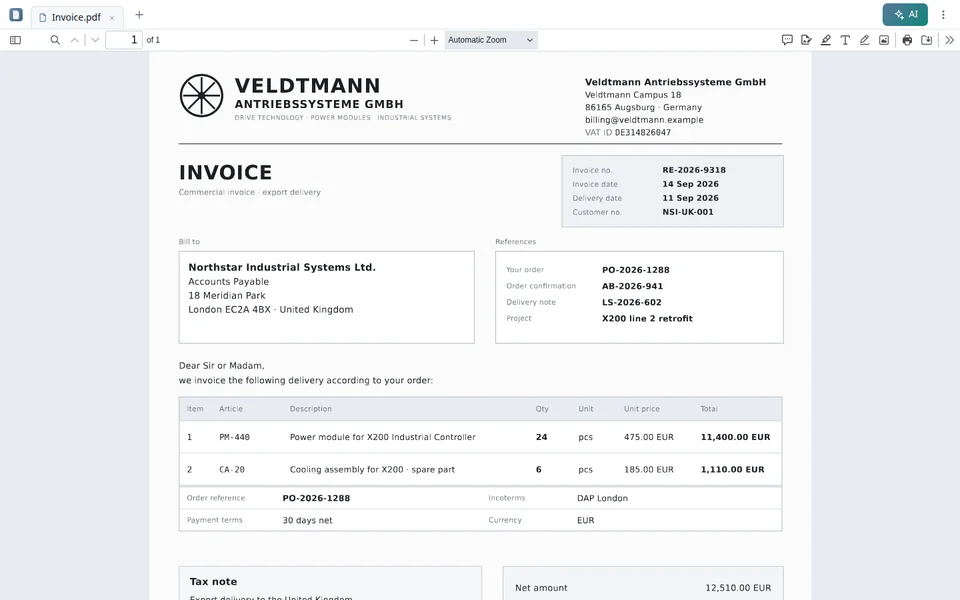Image resolution: width=960 pixels, height=600 pixels.
Task: Go to the previous page
Action: tap(75, 40)
